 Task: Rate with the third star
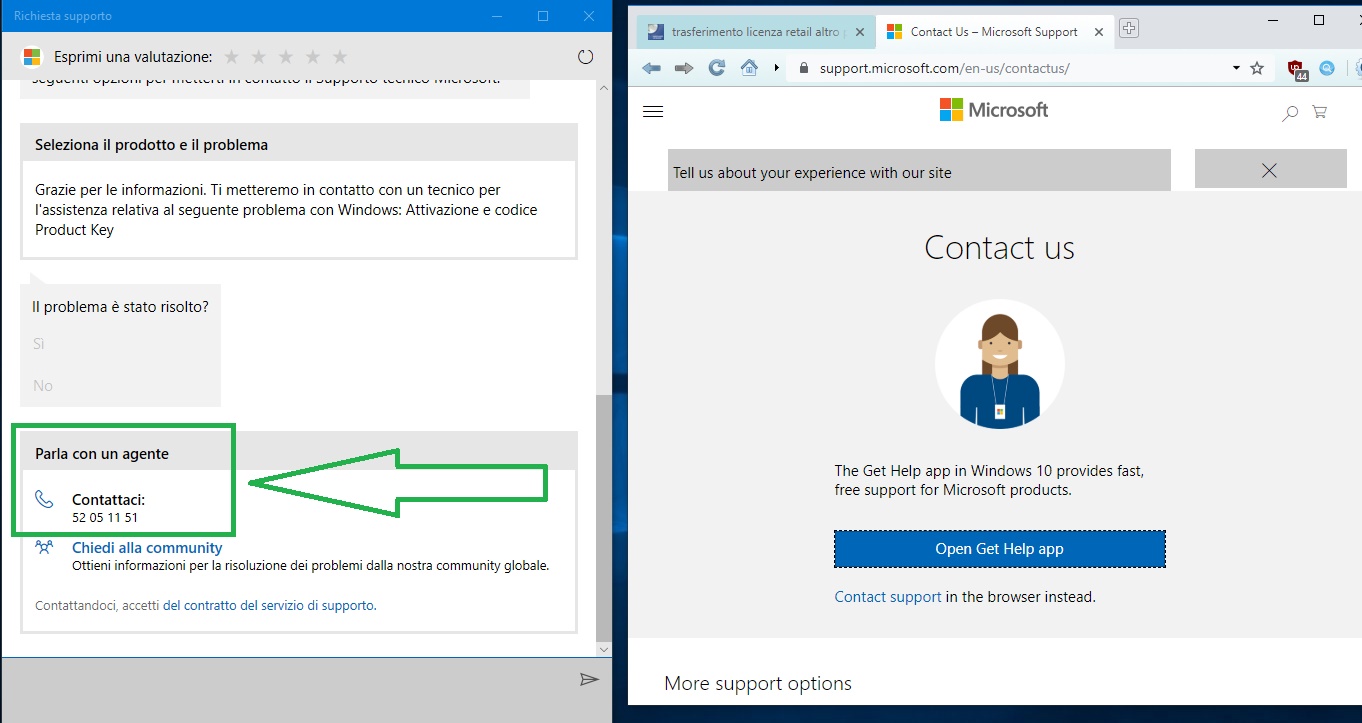coord(286,57)
